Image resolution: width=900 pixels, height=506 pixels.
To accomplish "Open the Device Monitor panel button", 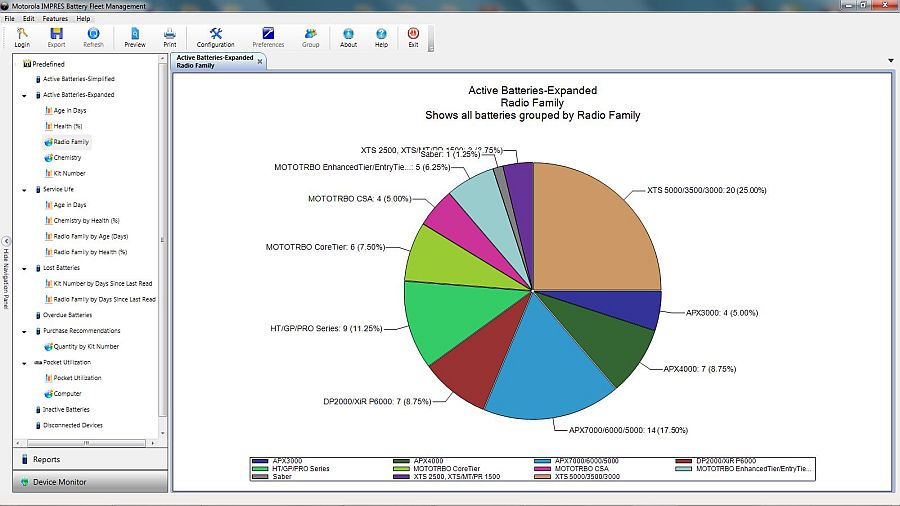I will click(90, 482).
